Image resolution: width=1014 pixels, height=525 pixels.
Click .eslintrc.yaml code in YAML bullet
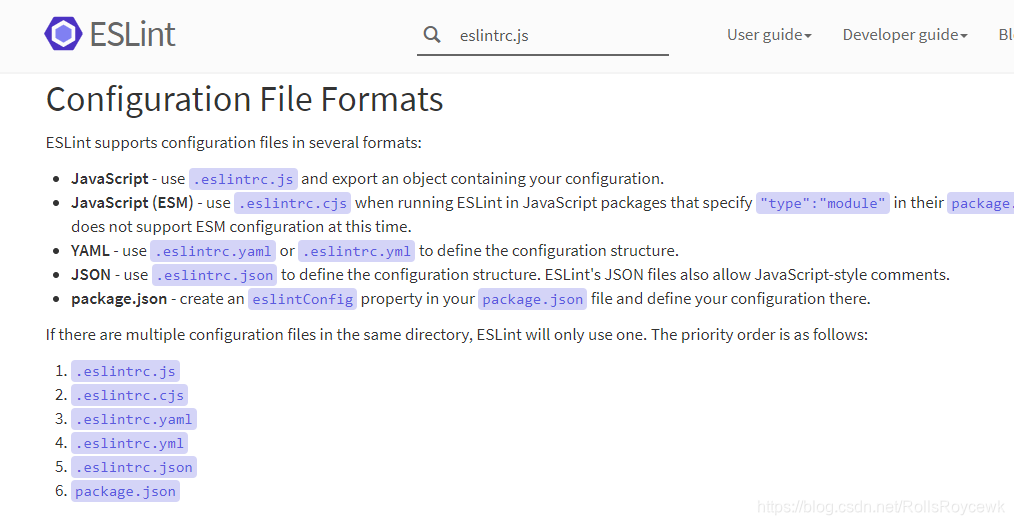(x=213, y=251)
